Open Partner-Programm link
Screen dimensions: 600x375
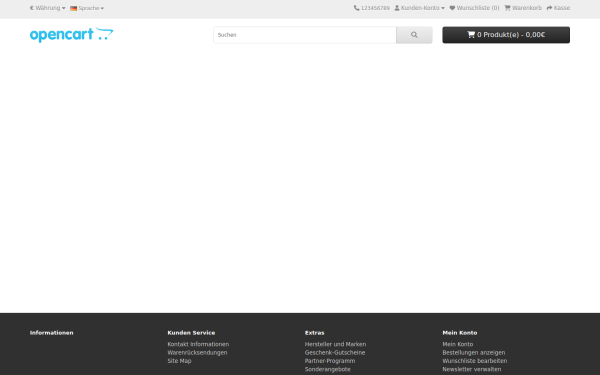click(x=330, y=361)
